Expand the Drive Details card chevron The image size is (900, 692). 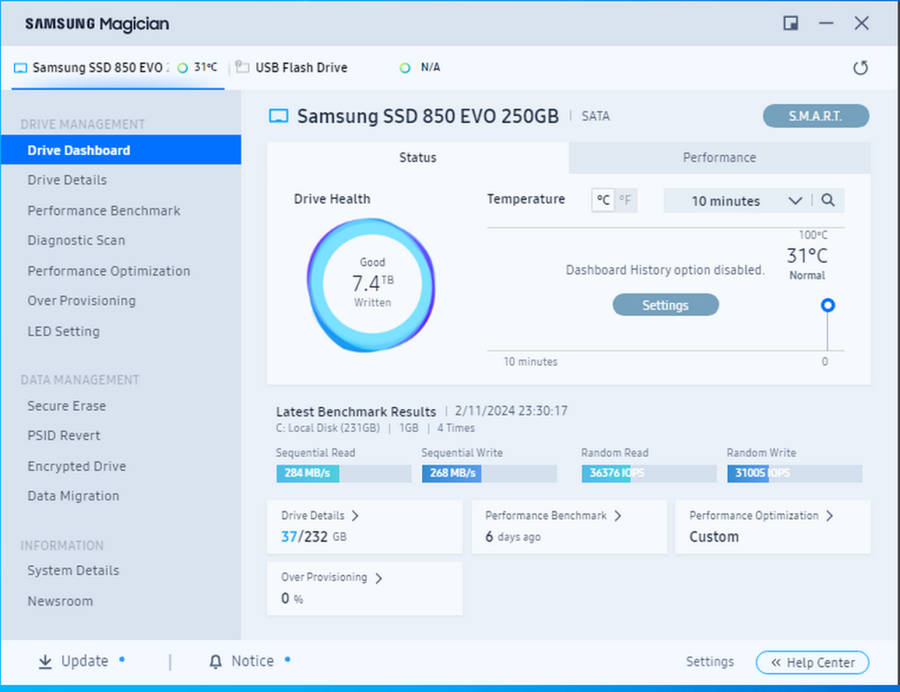(x=355, y=516)
